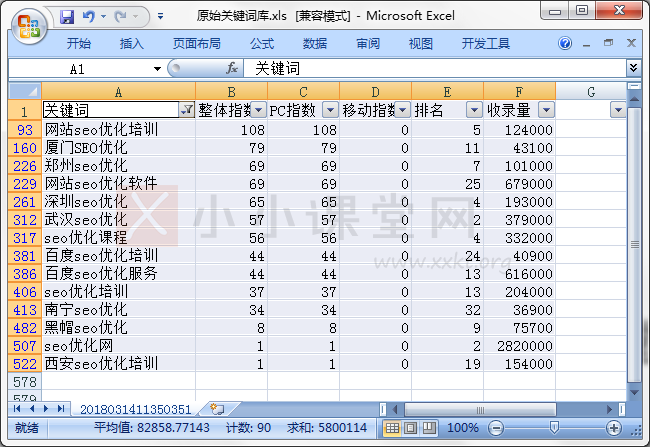Viewport: 650px width, 447px height.
Task: Select cell 黑帽seo优化
Action: pyautogui.click(x=119, y=328)
